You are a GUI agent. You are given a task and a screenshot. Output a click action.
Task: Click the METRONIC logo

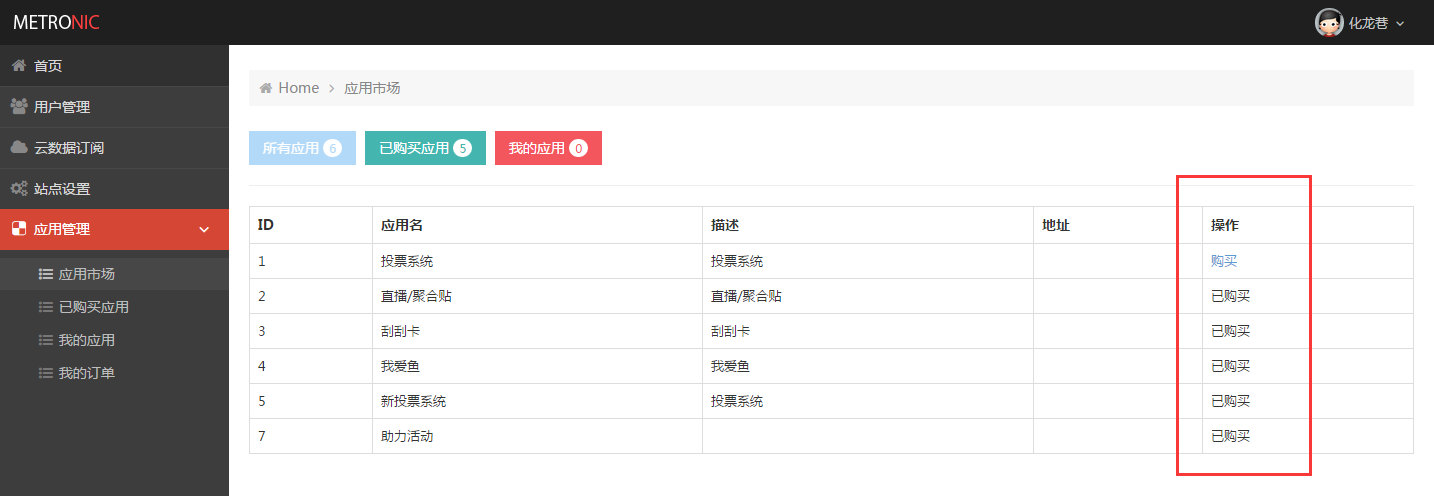(56, 22)
